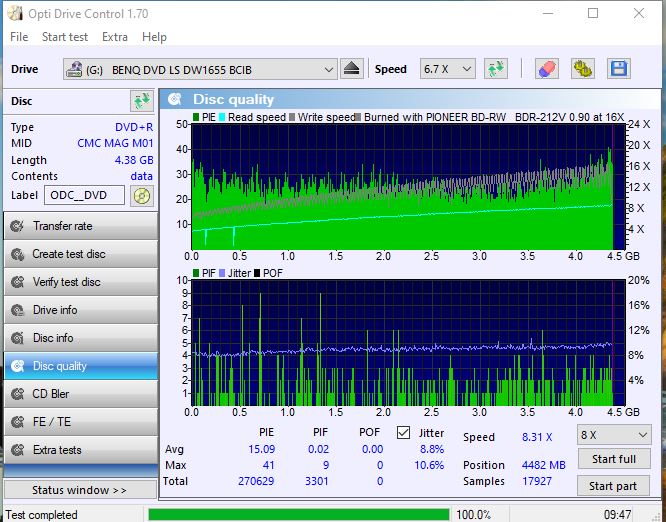Uncheck the Jitter checkbox
Viewport: 666px width, 522px height.
coord(404,433)
